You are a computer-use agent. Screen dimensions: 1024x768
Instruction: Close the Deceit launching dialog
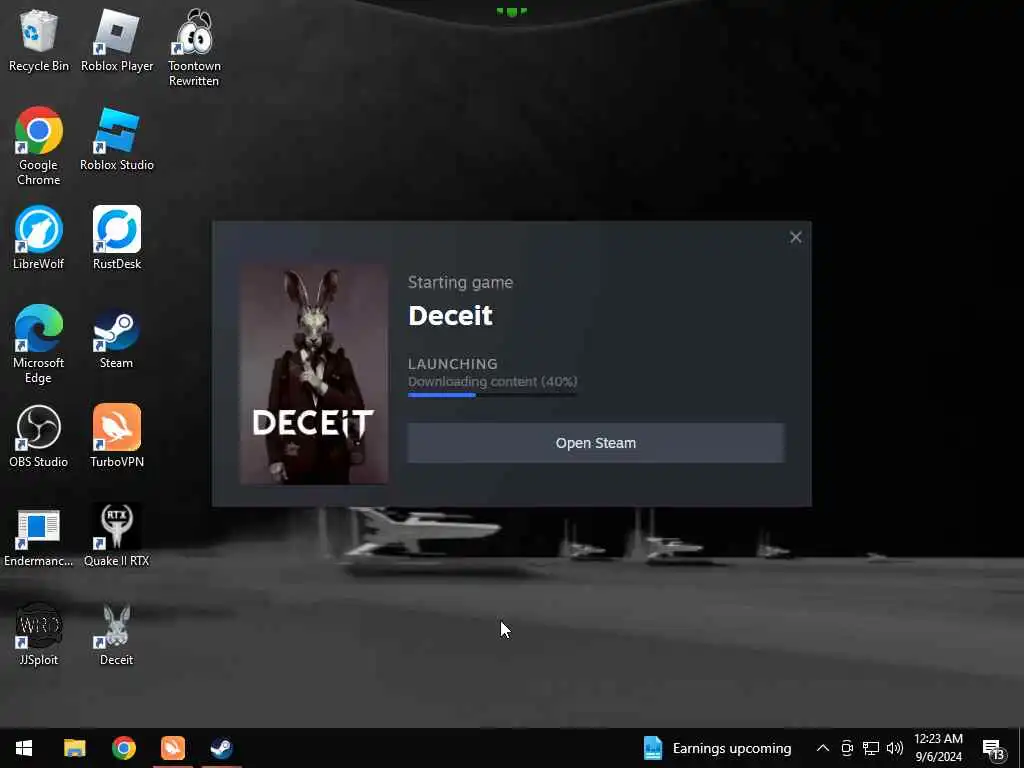point(795,237)
